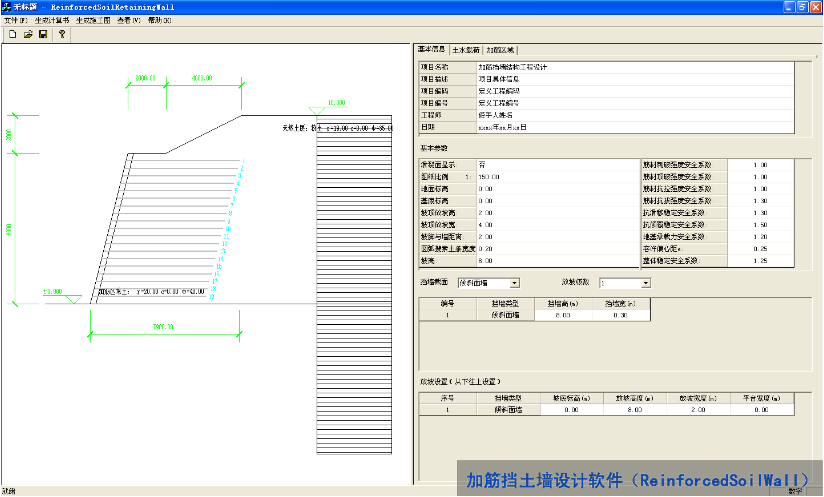Switch to the 基本信息 tab

tap(431, 49)
